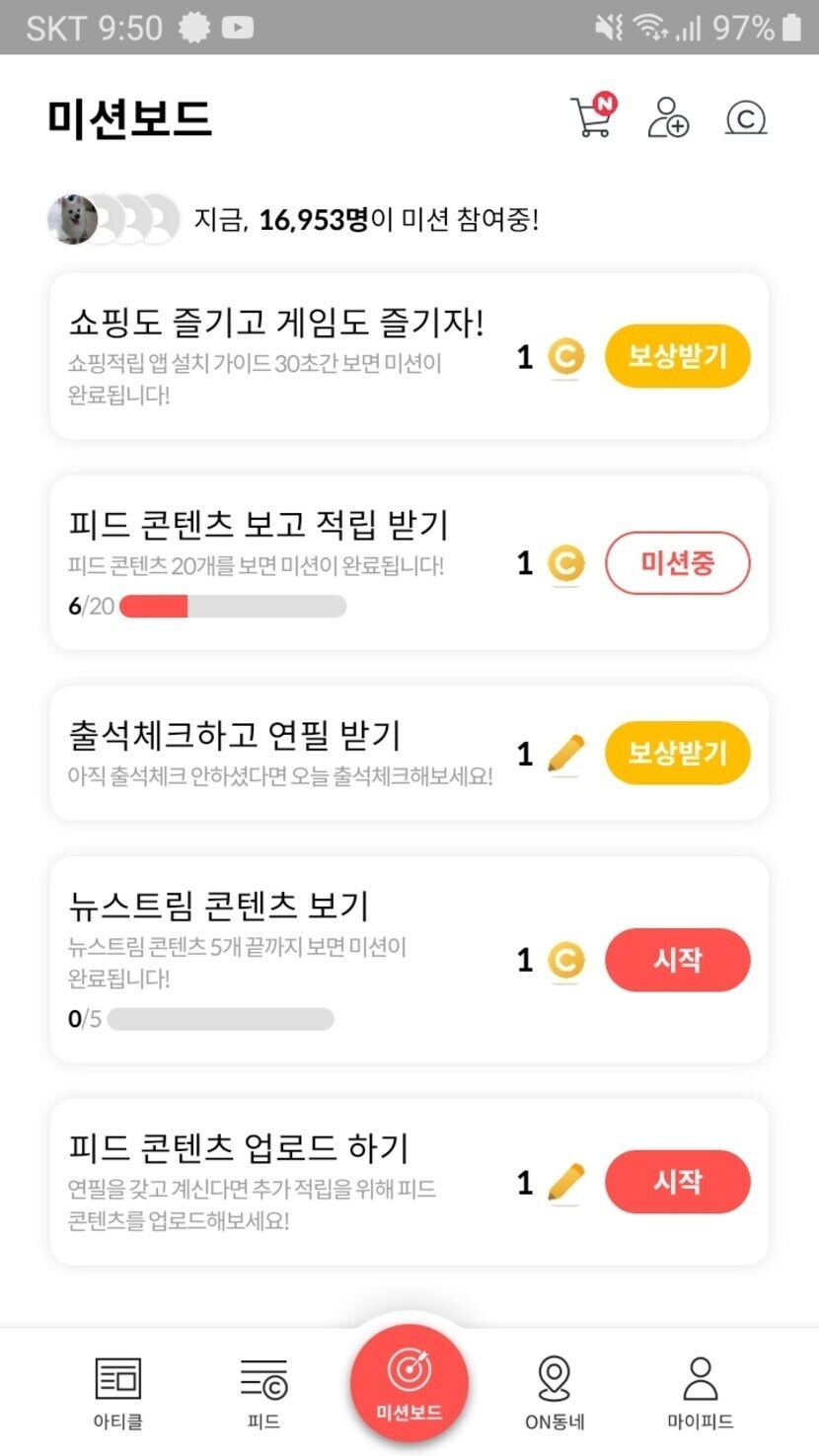Screen dimensions: 819x1456
Task: Tap the coin icon on Newstream mission
Action: click(565, 960)
